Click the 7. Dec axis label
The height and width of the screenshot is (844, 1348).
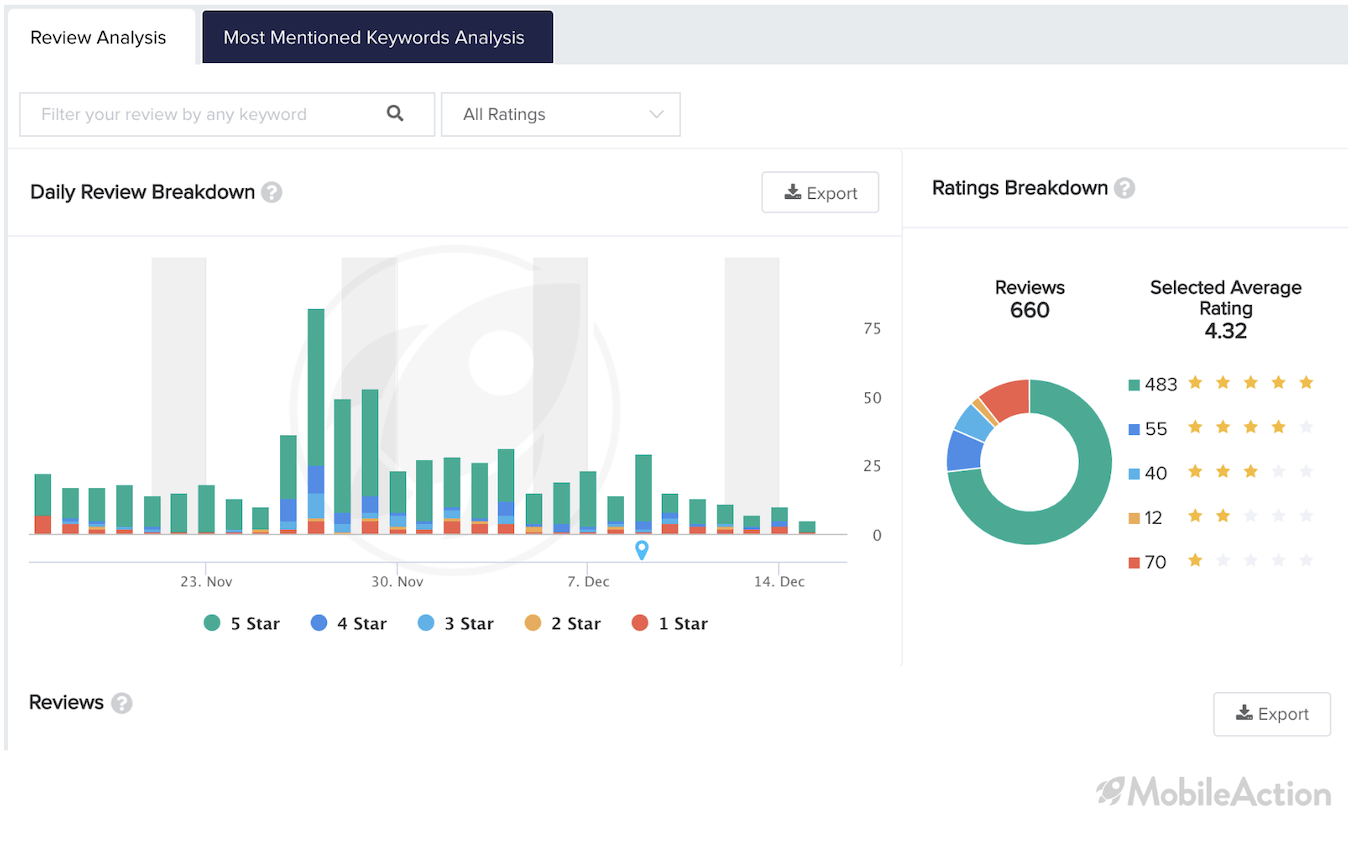pyautogui.click(x=588, y=581)
